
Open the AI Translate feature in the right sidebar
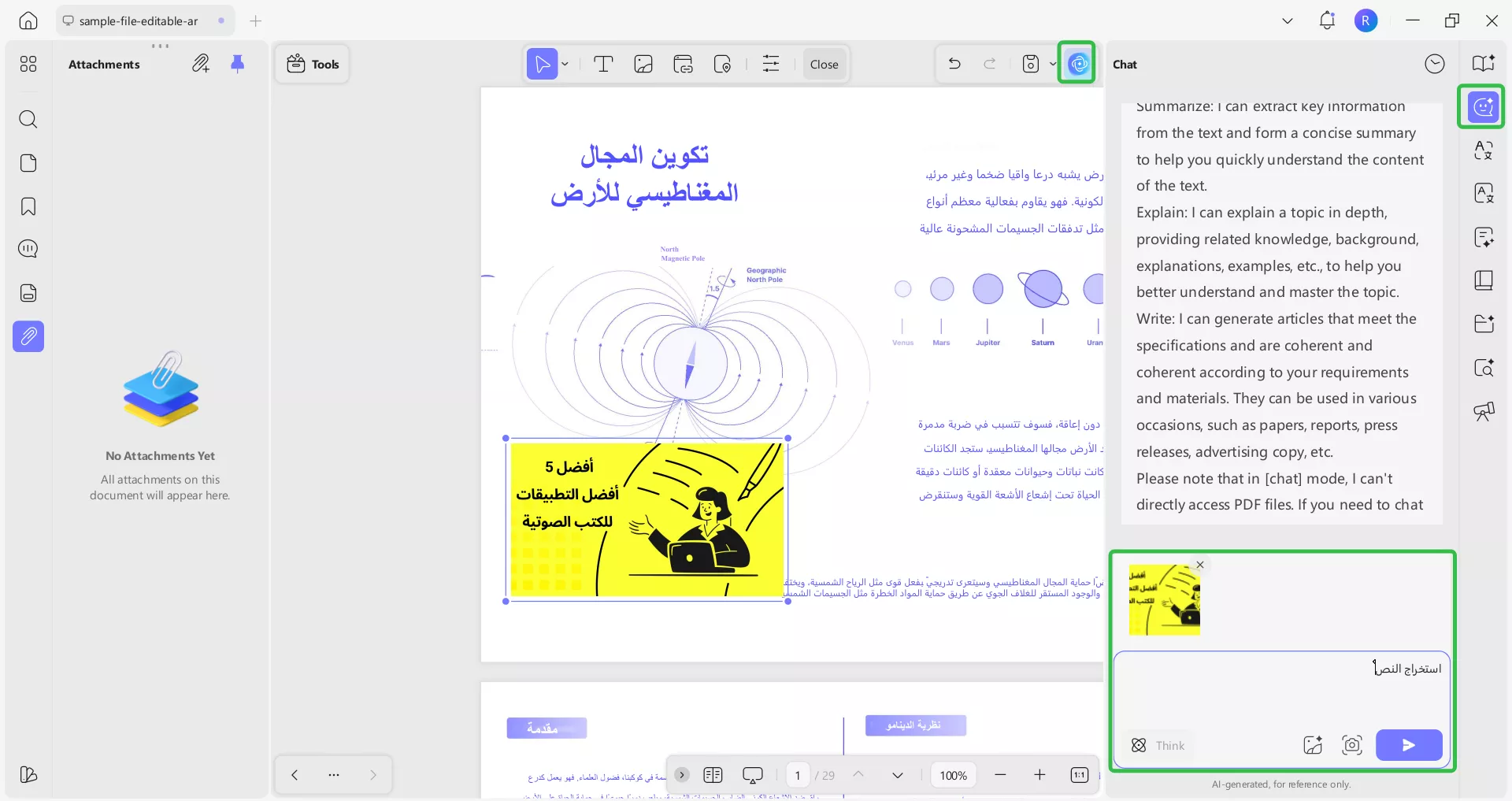[1484, 151]
